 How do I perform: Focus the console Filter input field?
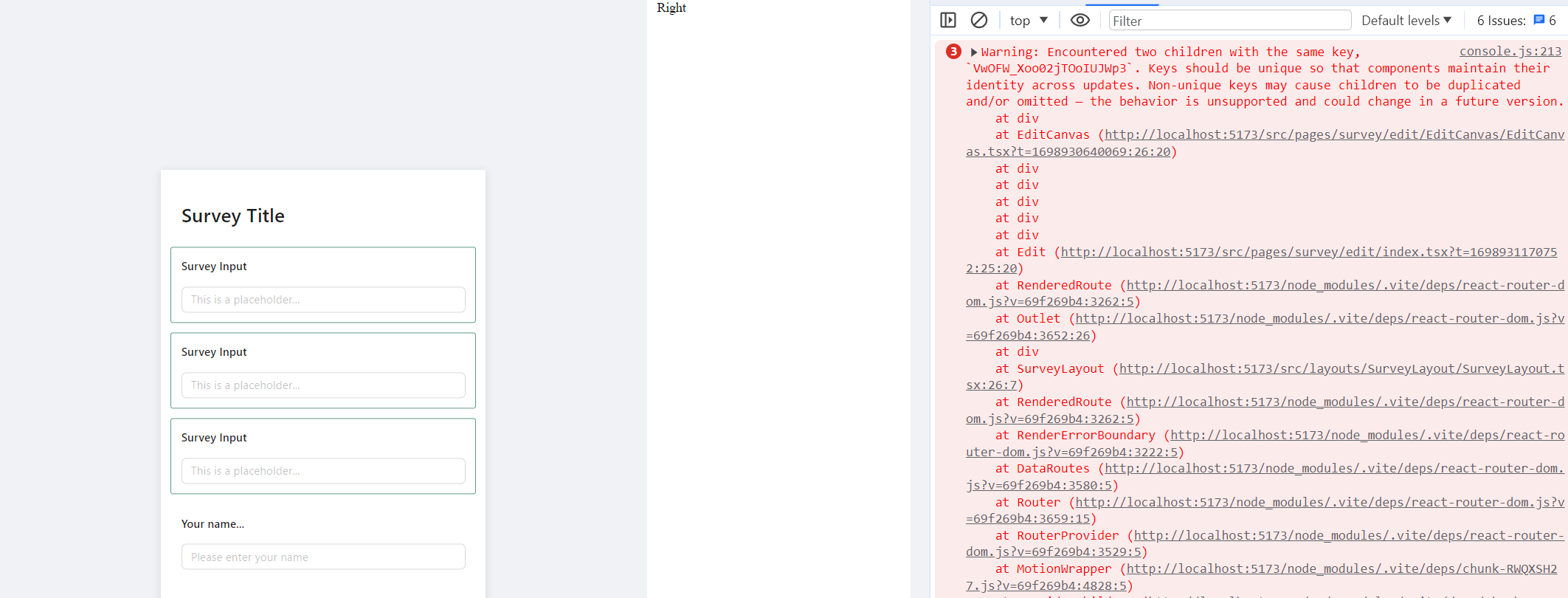1230,21
